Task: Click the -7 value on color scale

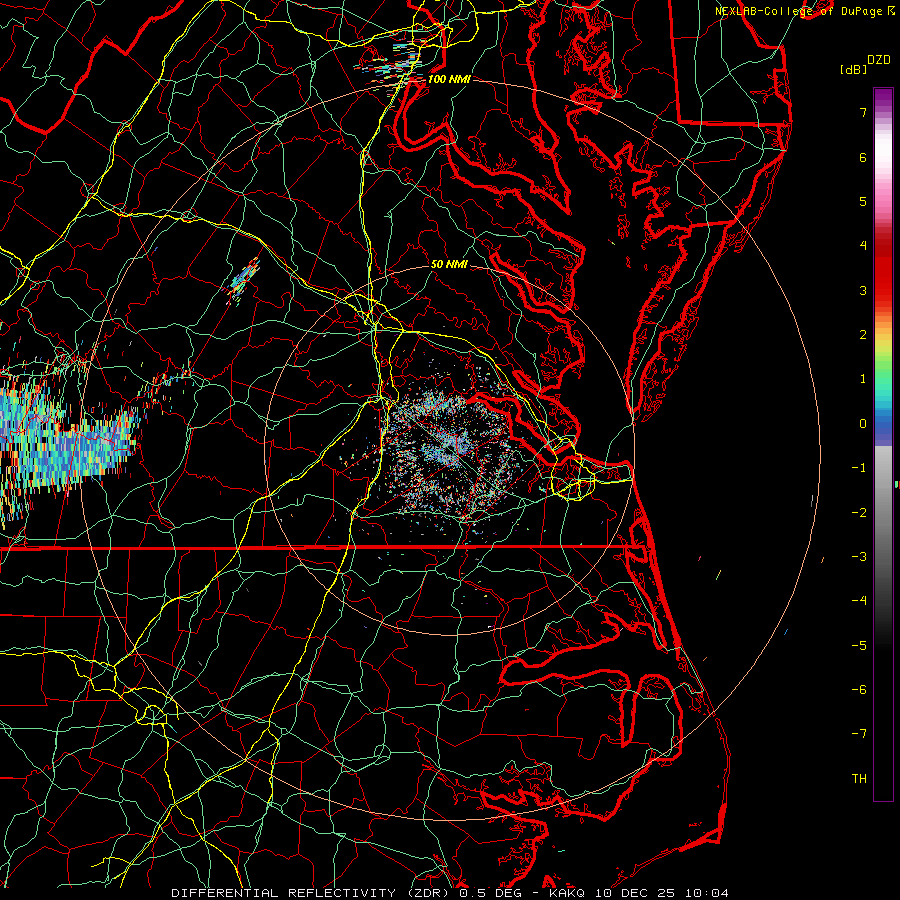Action: [859, 734]
